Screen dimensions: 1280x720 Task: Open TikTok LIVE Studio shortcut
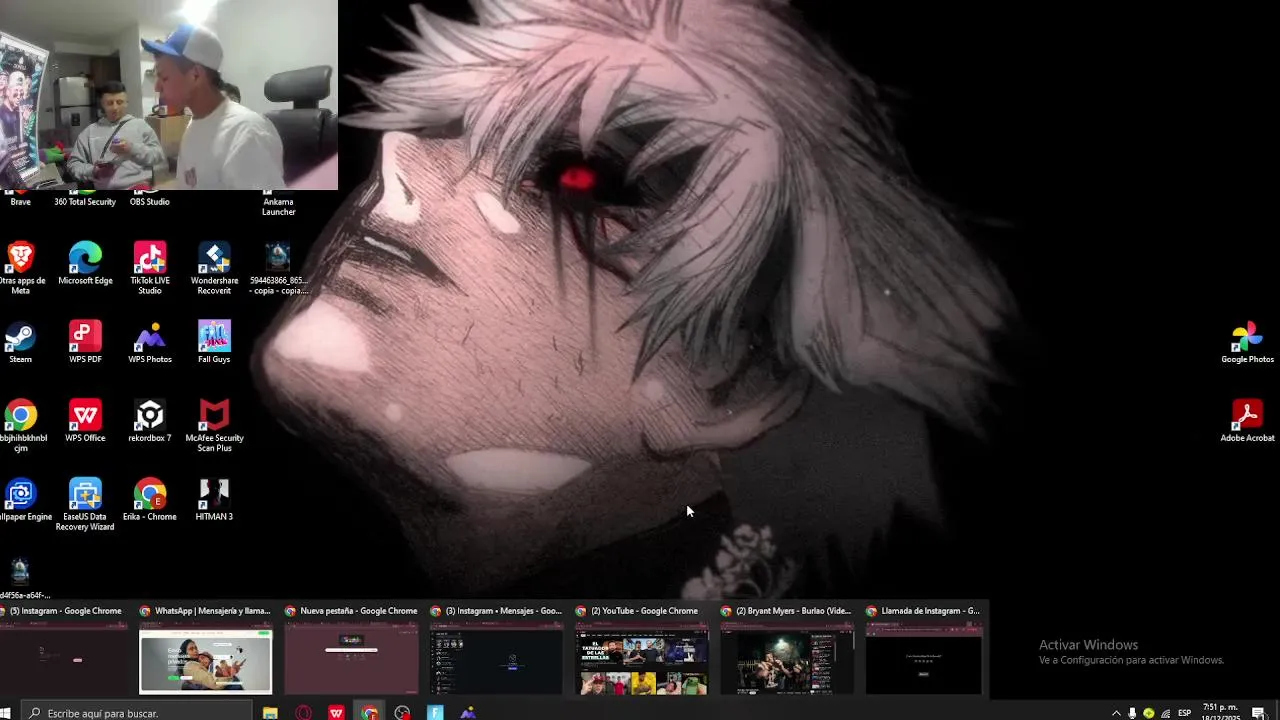click(150, 268)
